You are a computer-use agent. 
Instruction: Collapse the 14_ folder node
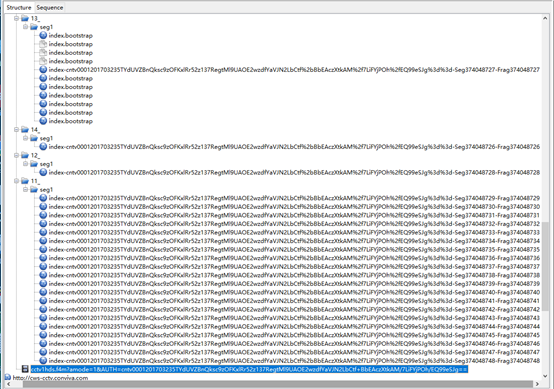point(16,130)
